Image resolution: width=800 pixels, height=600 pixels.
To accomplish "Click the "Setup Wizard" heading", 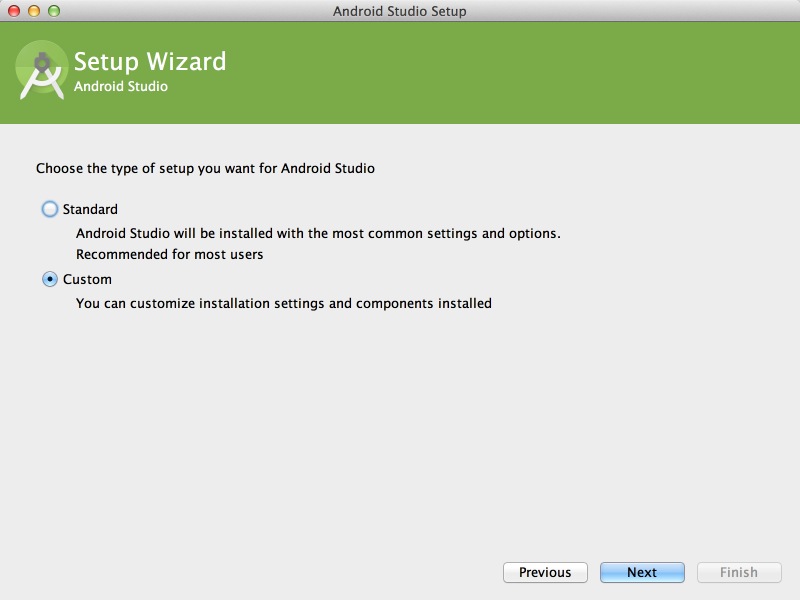I will [150, 62].
